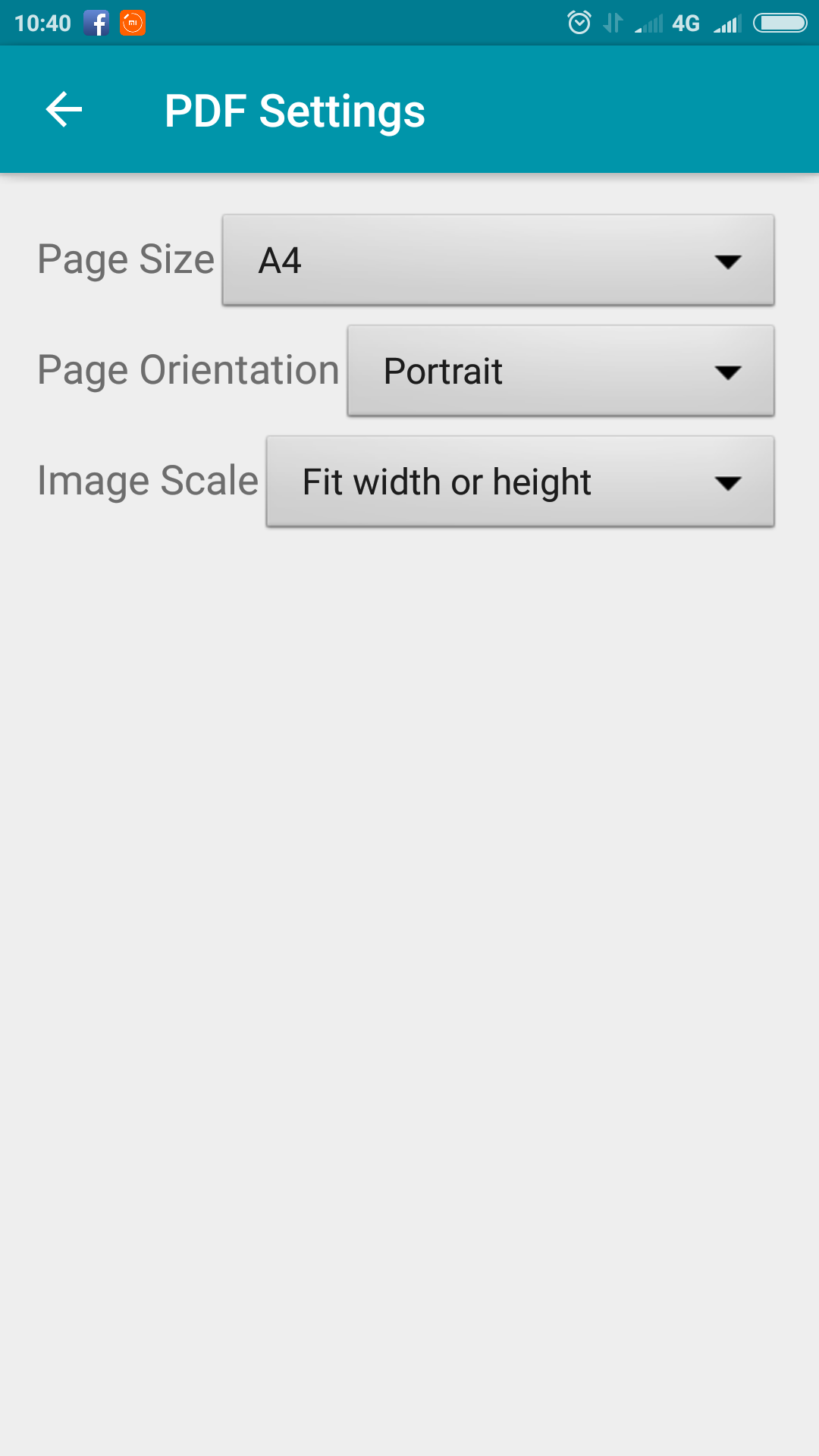Open the Image Scale dropdown
This screenshot has width=819, height=1456.
pos(520,482)
